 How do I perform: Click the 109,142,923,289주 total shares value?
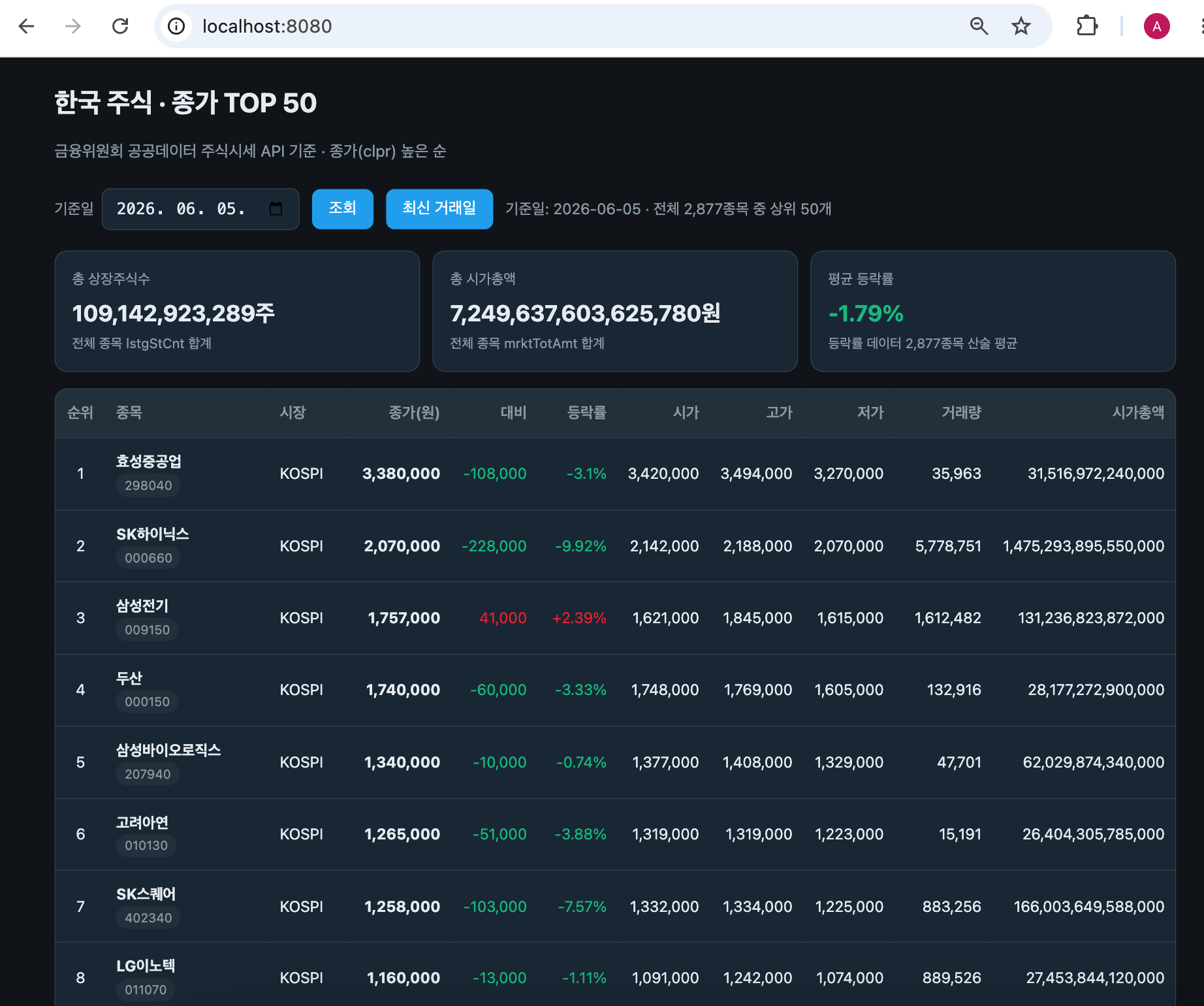(173, 314)
